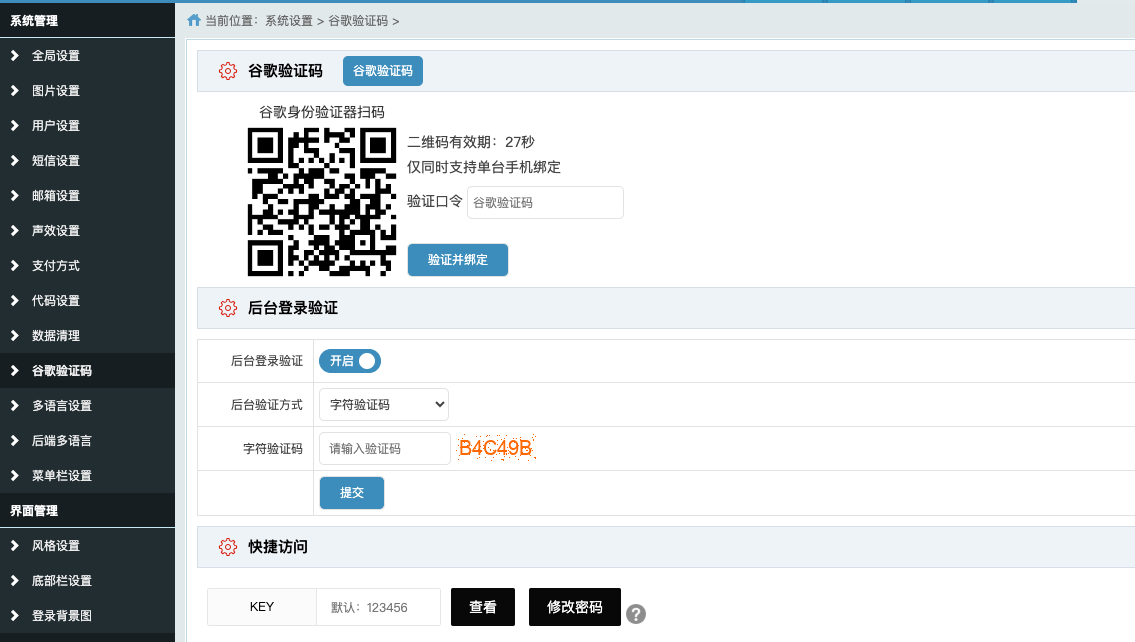Click chevron icon next to 登录背景图

click(x=14, y=615)
